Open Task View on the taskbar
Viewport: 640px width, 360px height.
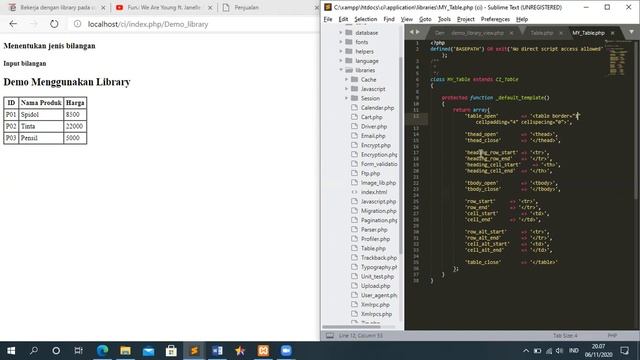click(x=78, y=351)
